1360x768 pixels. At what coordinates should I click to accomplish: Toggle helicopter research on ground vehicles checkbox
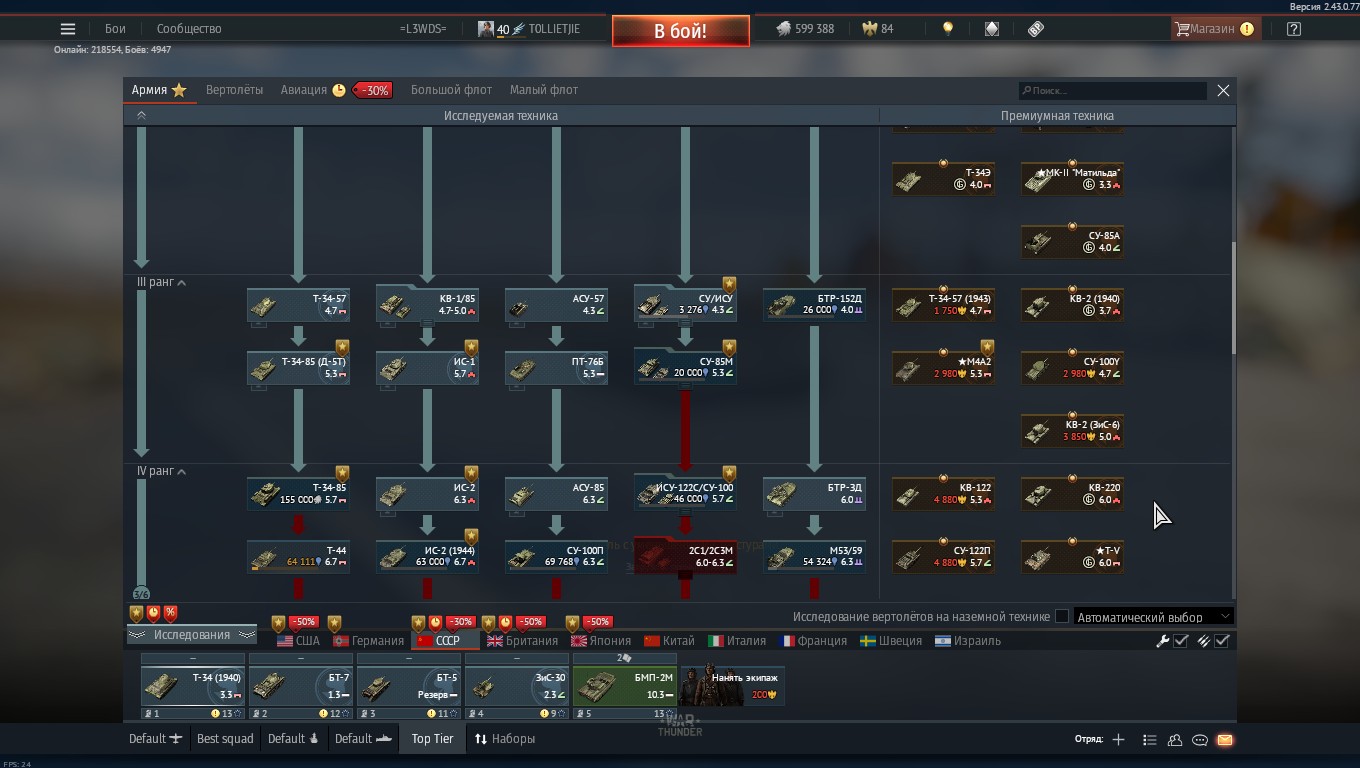1062,616
